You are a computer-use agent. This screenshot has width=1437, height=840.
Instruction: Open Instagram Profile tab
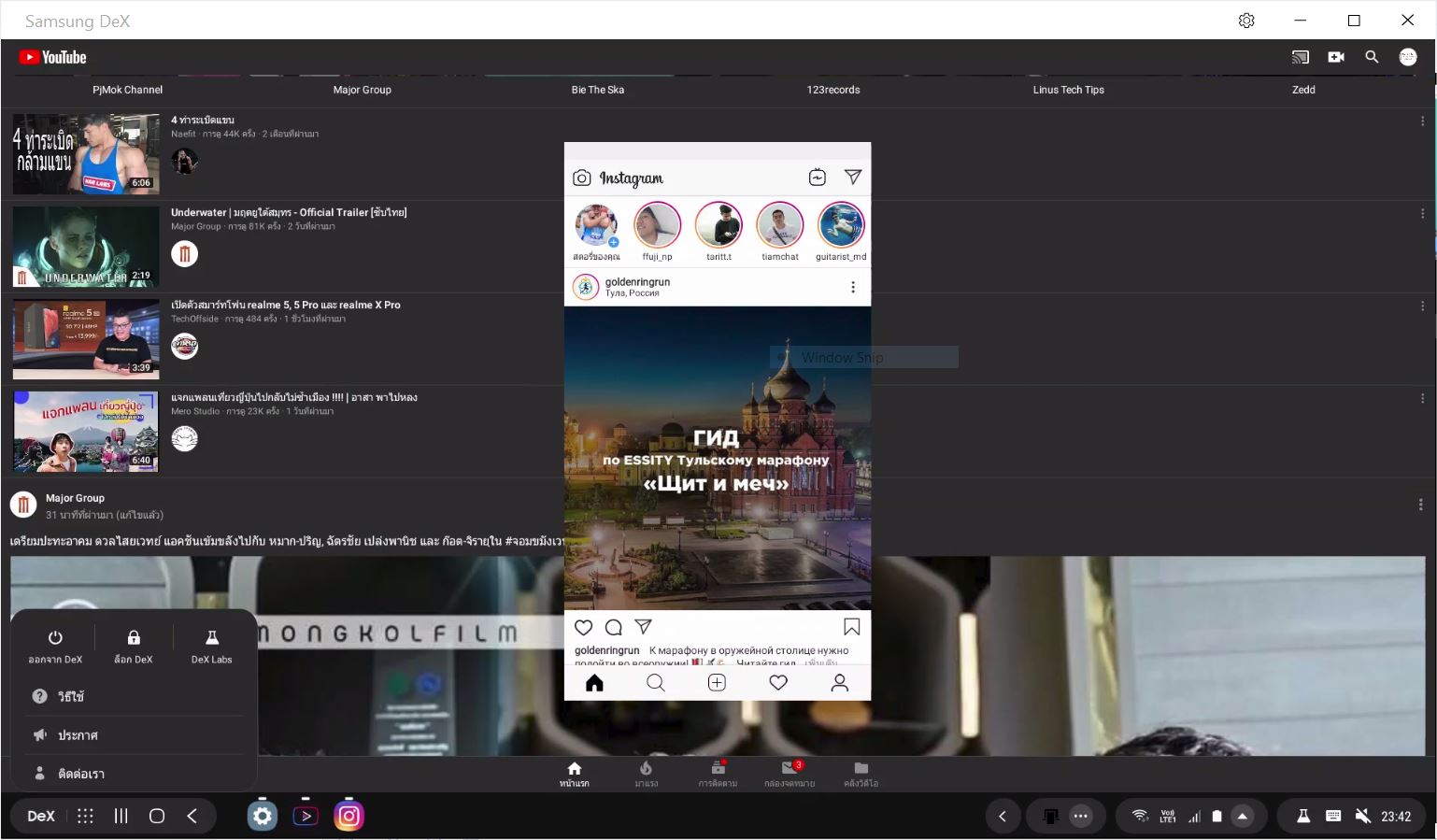click(840, 683)
